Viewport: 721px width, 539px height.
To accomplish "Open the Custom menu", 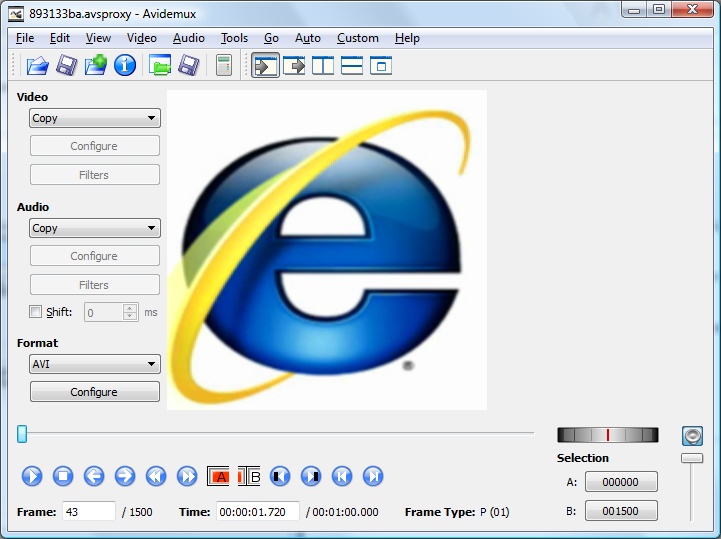I will 357,38.
